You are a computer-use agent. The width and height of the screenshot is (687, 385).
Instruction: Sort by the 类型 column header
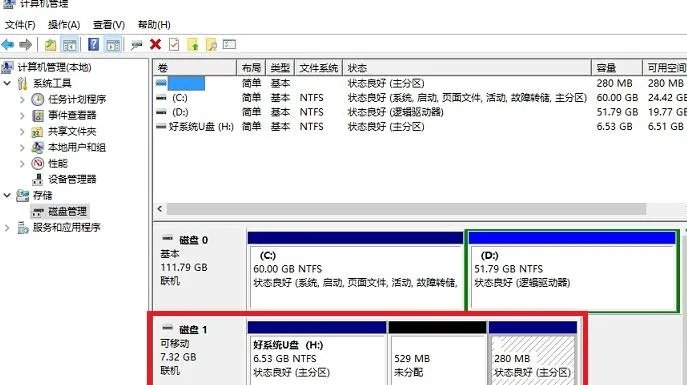[280, 68]
